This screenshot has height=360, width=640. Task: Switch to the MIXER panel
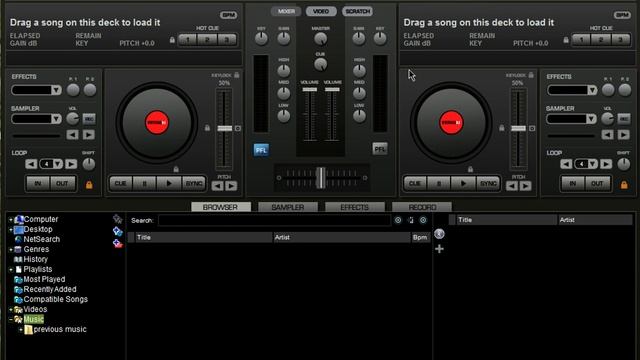tap(286, 11)
